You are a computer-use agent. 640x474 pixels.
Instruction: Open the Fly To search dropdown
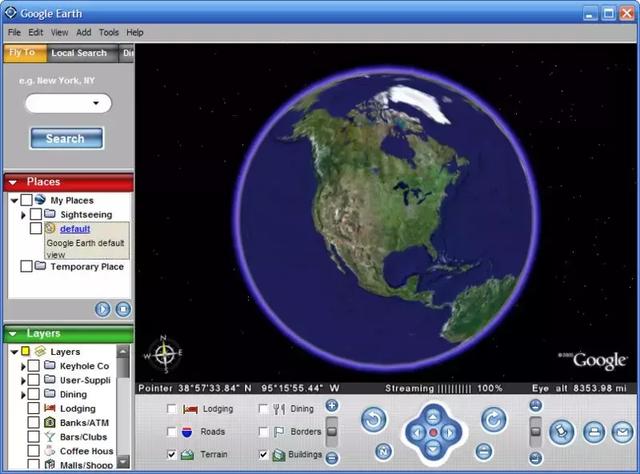tap(96, 103)
